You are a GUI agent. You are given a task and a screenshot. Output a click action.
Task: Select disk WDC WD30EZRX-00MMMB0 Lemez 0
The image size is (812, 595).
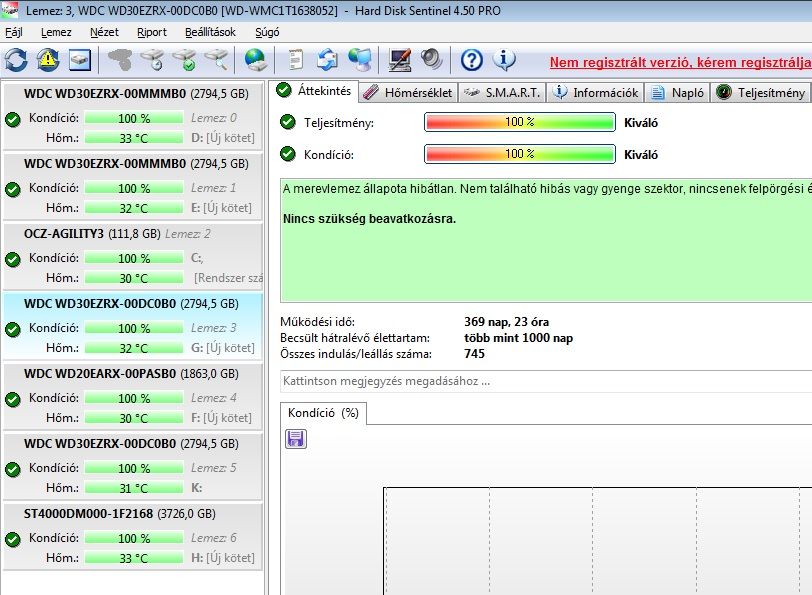click(x=133, y=115)
